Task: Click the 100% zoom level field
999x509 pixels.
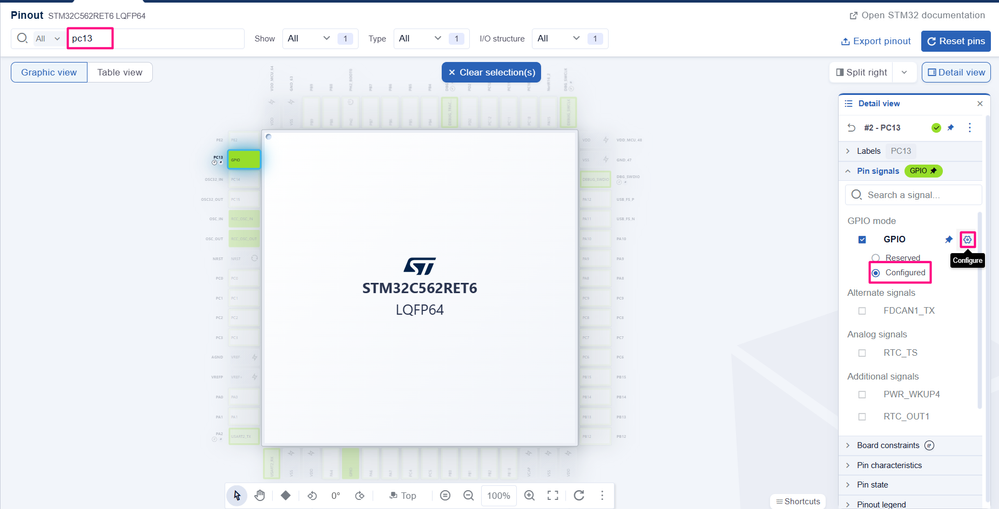Action: 499,496
